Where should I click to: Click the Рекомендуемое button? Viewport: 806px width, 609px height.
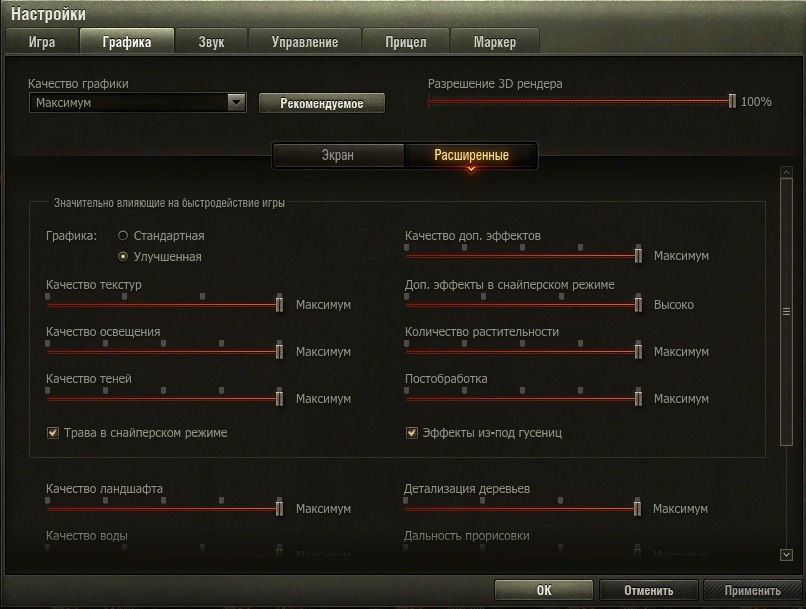pos(322,103)
